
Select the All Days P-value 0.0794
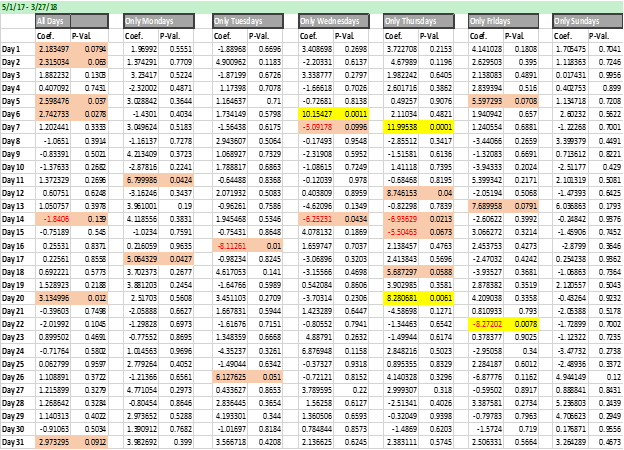pyautogui.click(x=89, y=49)
